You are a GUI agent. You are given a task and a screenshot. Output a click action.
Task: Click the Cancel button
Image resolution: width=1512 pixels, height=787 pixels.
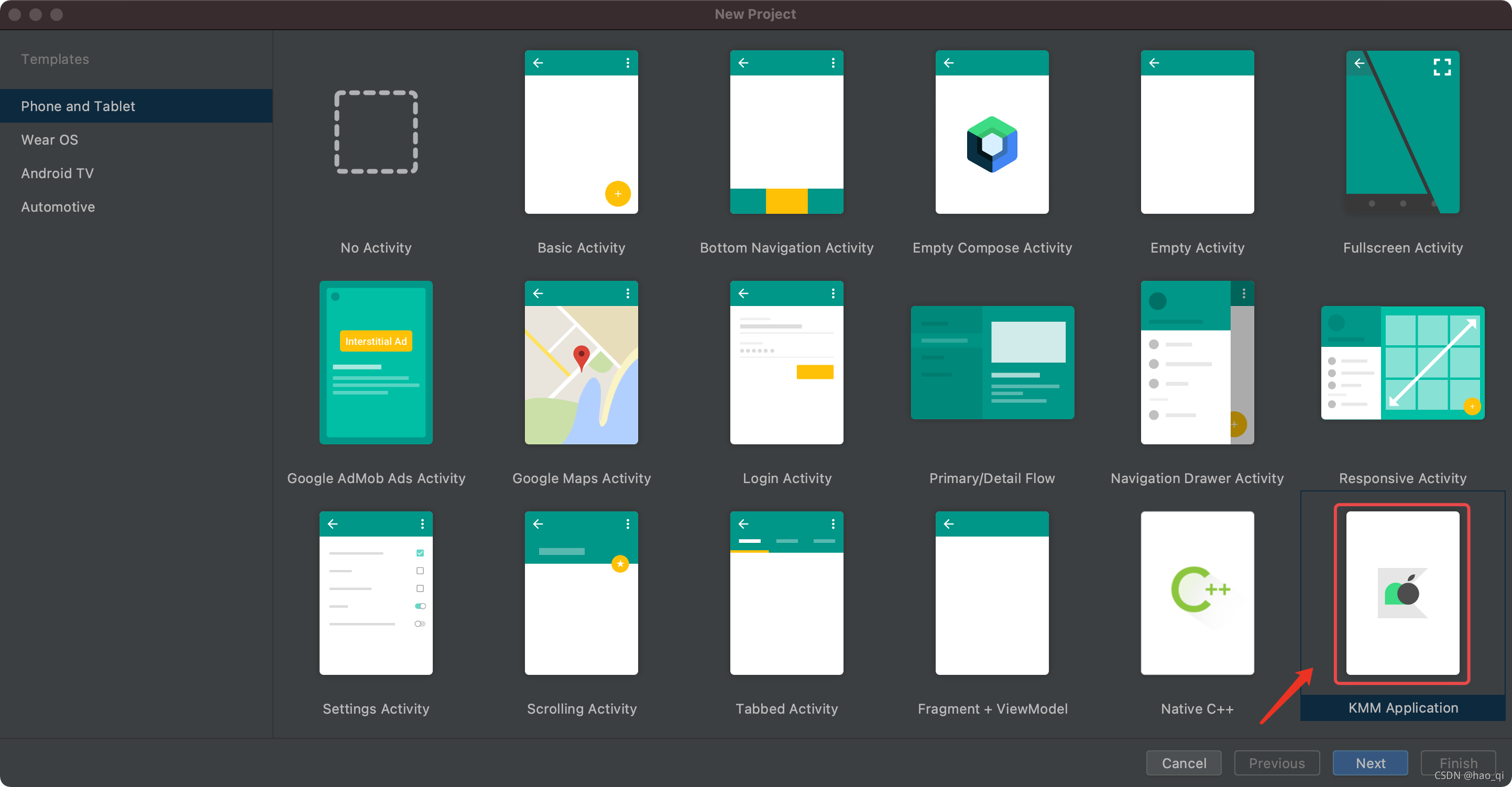click(x=1184, y=763)
